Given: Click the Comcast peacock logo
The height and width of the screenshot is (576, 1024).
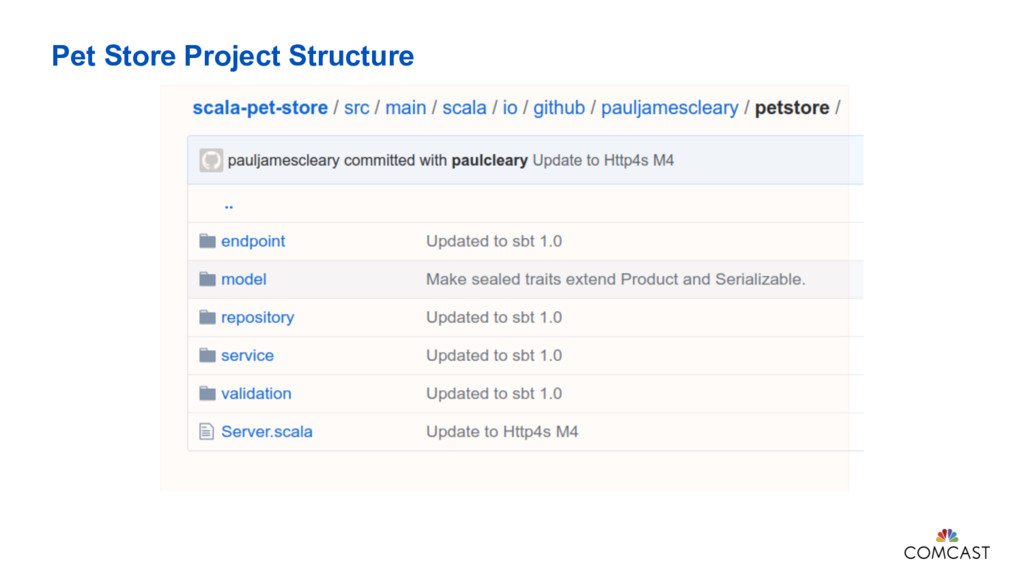Looking at the screenshot, I should (x=946, y=536).
